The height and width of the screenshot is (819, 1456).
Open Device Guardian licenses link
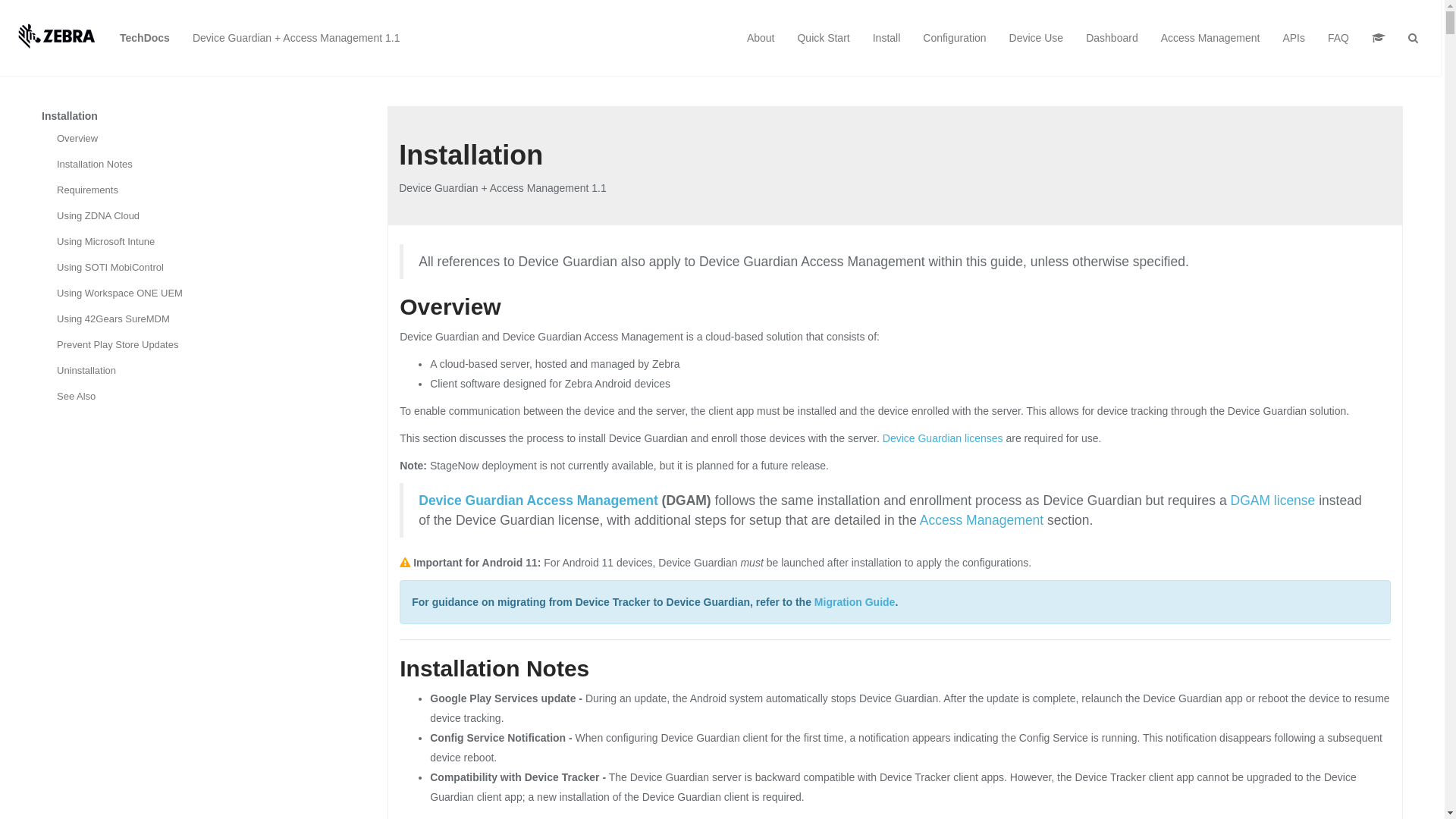click(943, 438)
